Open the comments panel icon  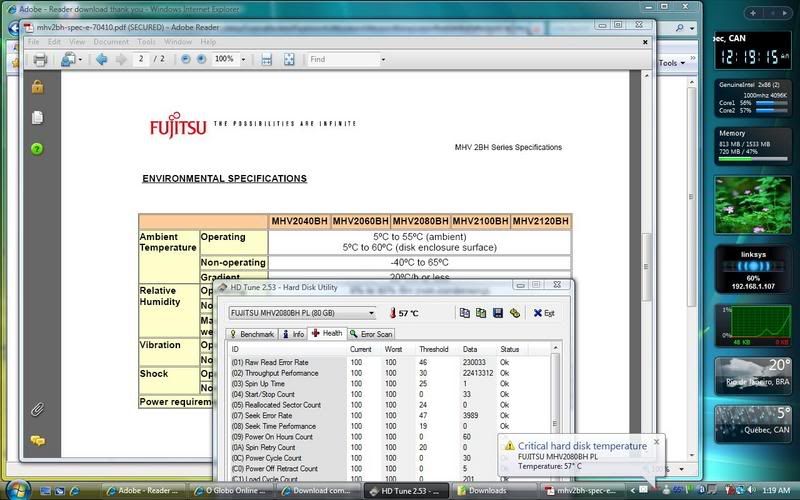(37, 440)
